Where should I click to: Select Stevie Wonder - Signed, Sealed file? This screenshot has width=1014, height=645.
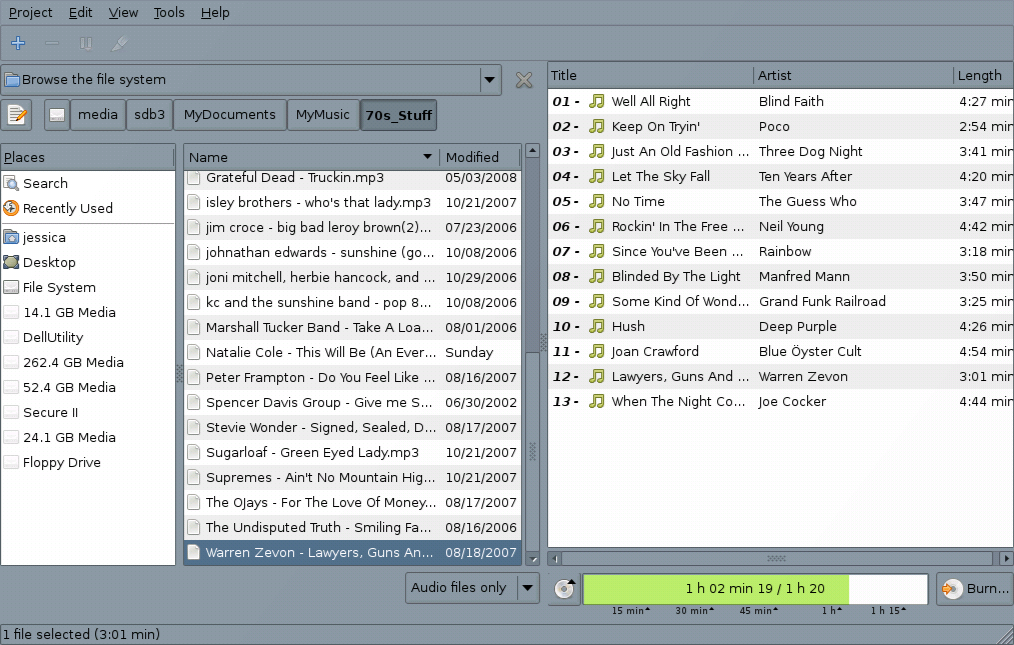[352, 428]
